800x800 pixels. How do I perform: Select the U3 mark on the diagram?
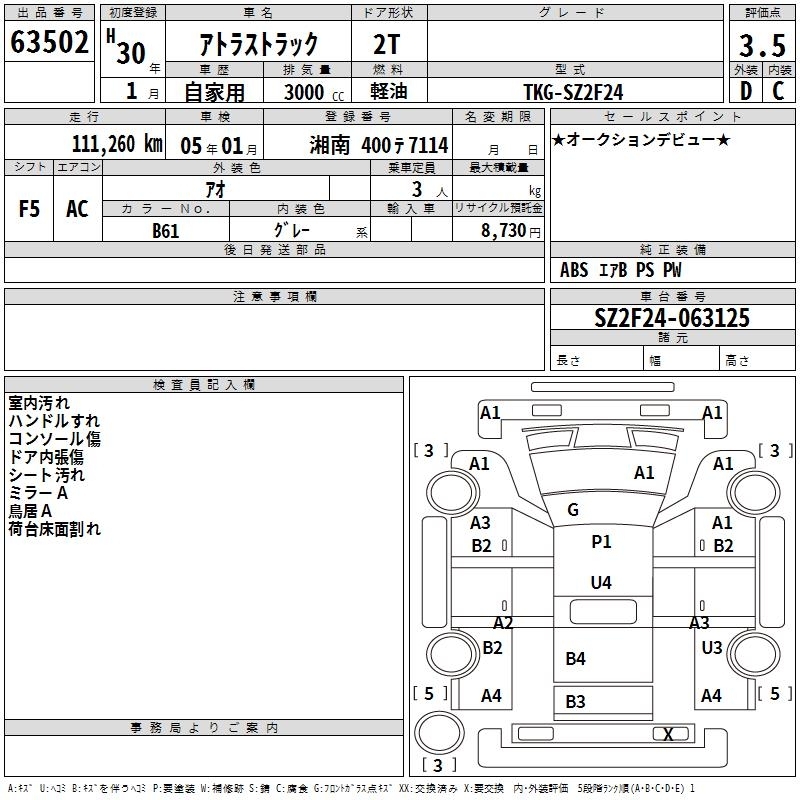[711, 648]
